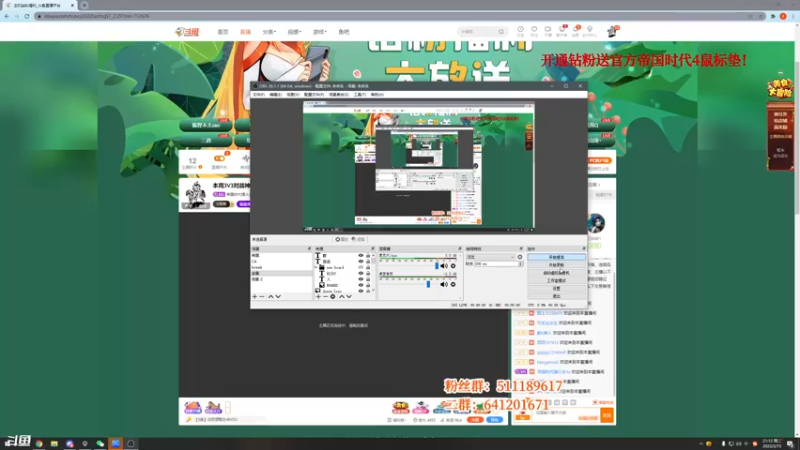Screen dimensions: 800x450
Task: Open the 工具 menu in OBS
Action: 360,95
